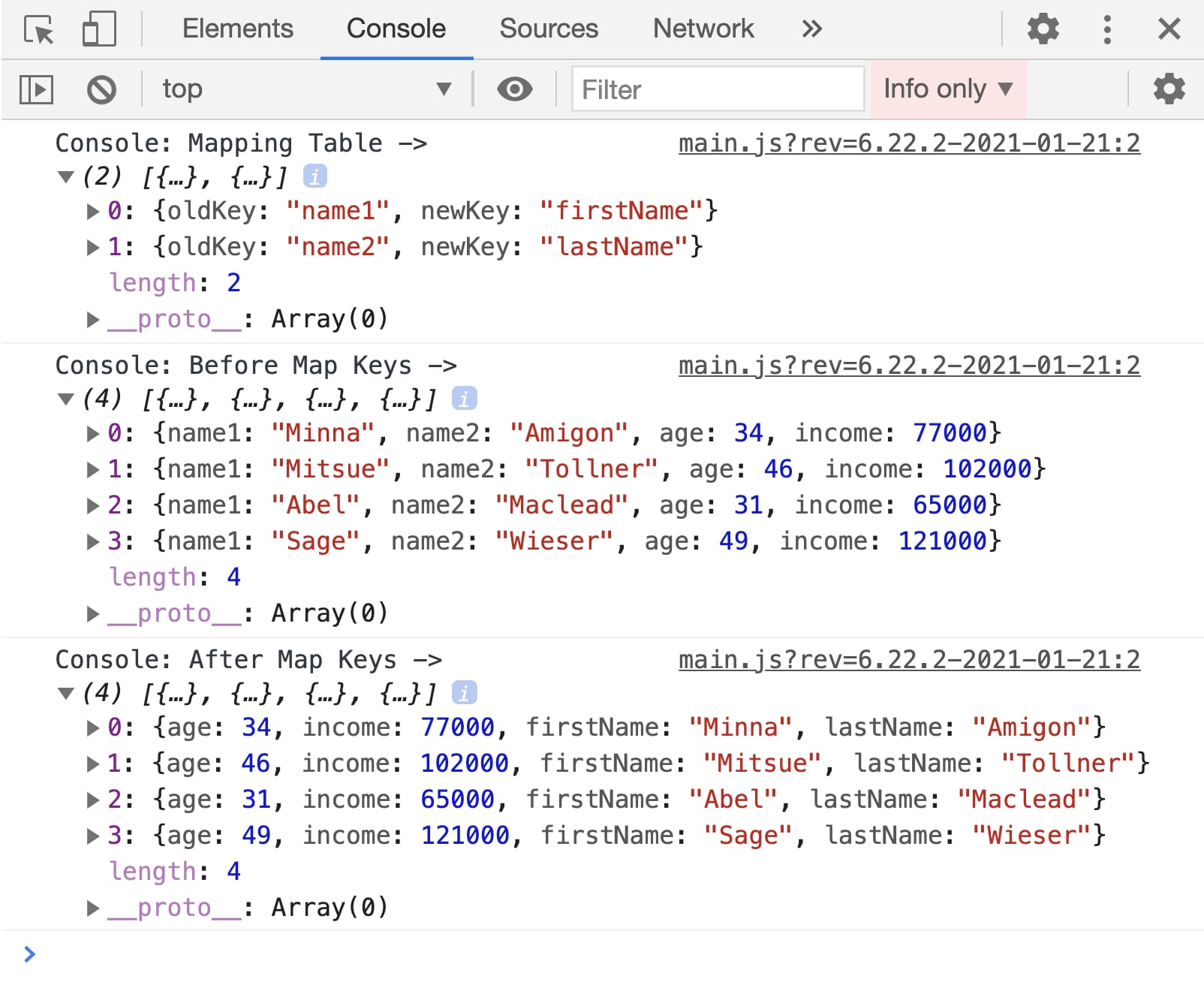This screenshot has height=985, width=1204.
Task: Open the Info only log level dropdown
Action: pyautogui.click(x=948, y=89)
